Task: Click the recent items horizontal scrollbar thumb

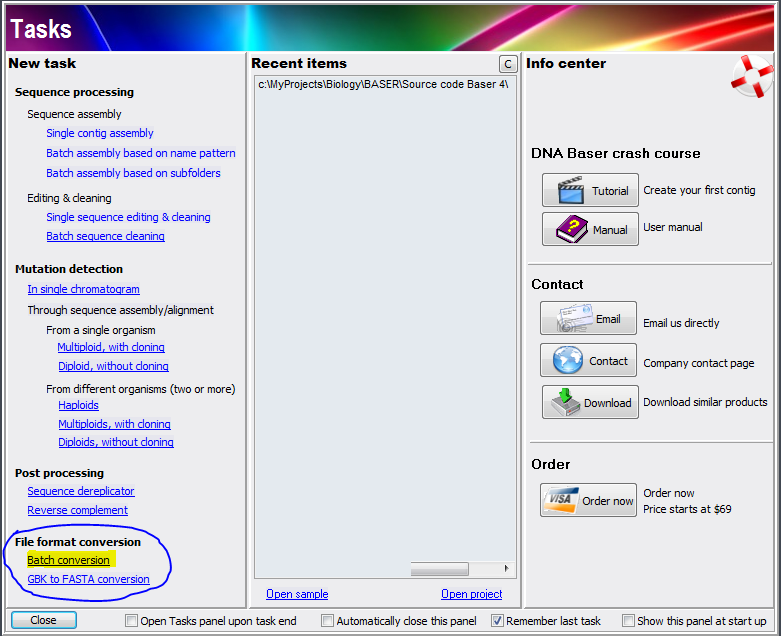Action: [439, 568]
